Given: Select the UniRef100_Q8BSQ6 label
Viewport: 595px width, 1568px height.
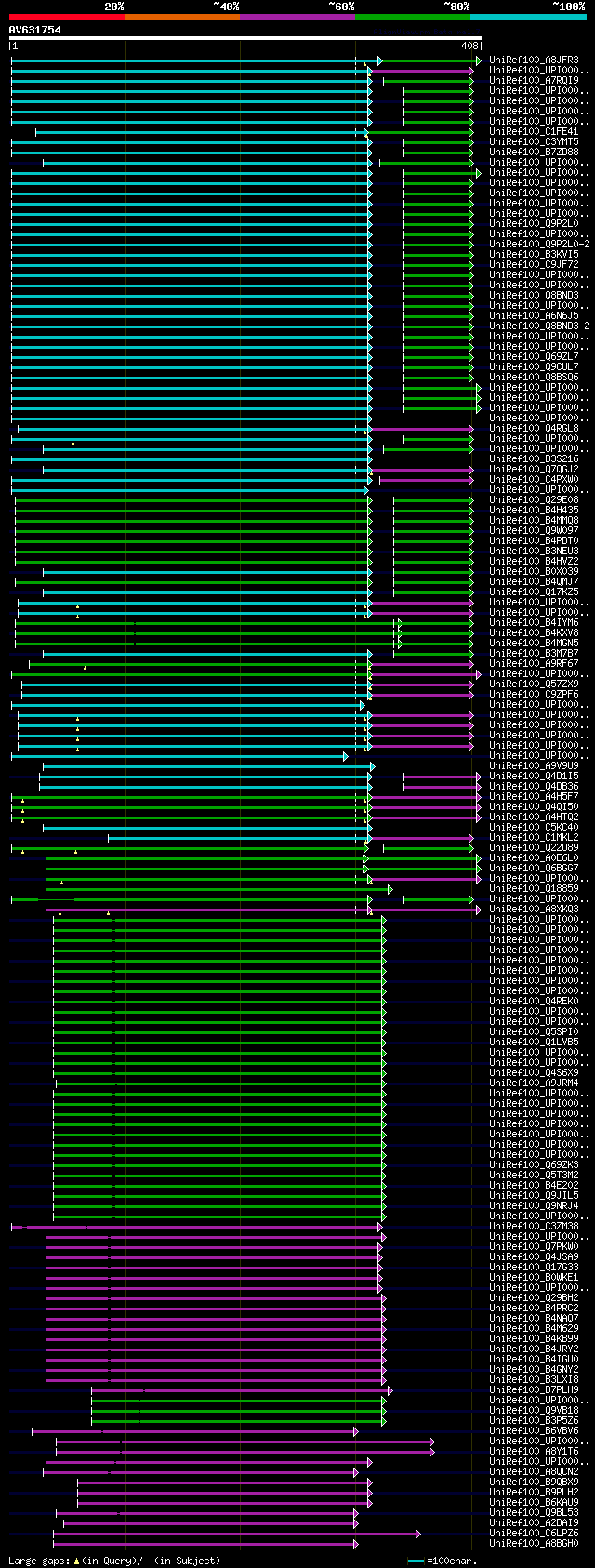Looking at the screenshot, I should click(x=534, y=378).
